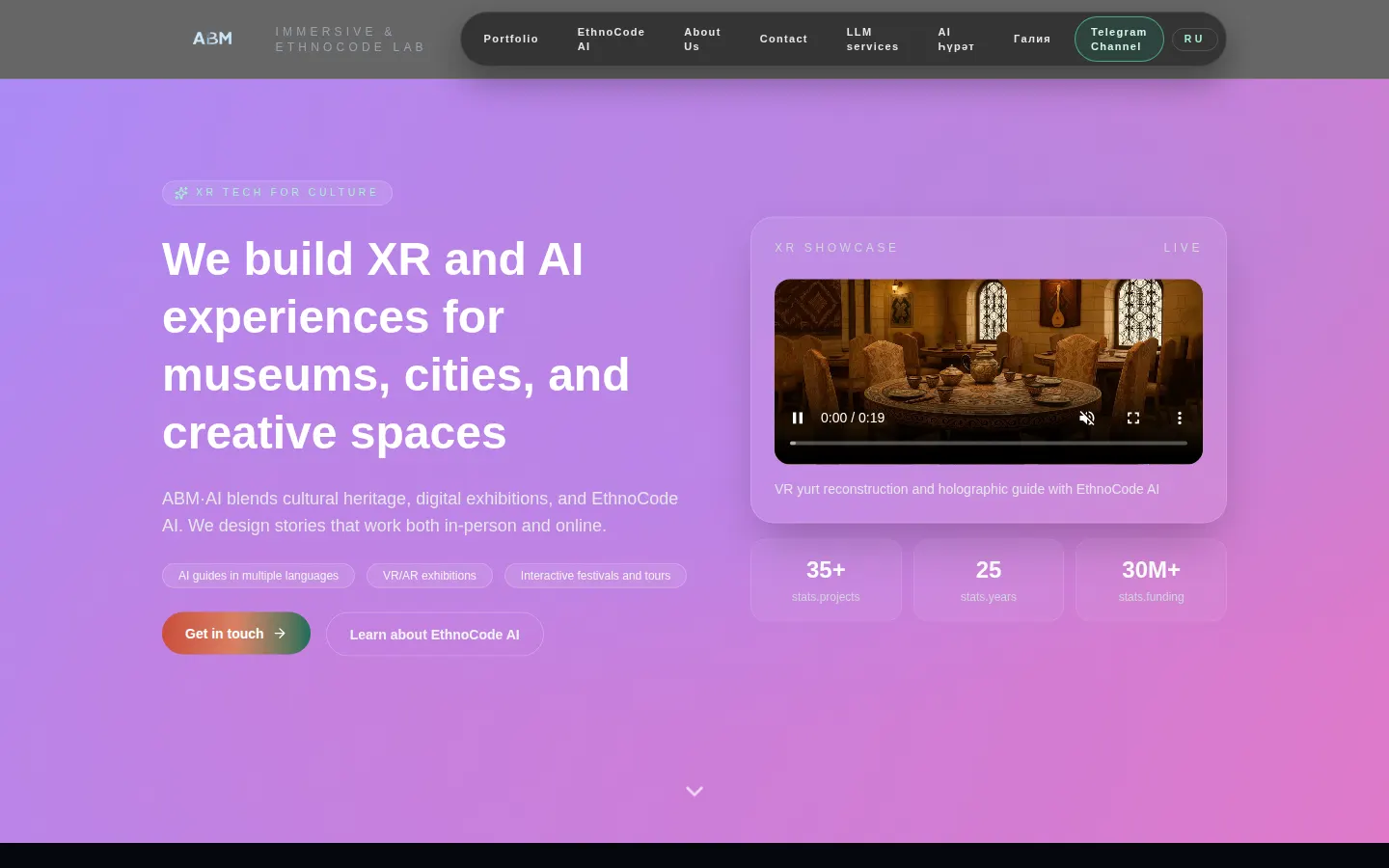Open the Telegram Channel button
This screenshot has width=1389, height=868.
(x=1119, y=39)
